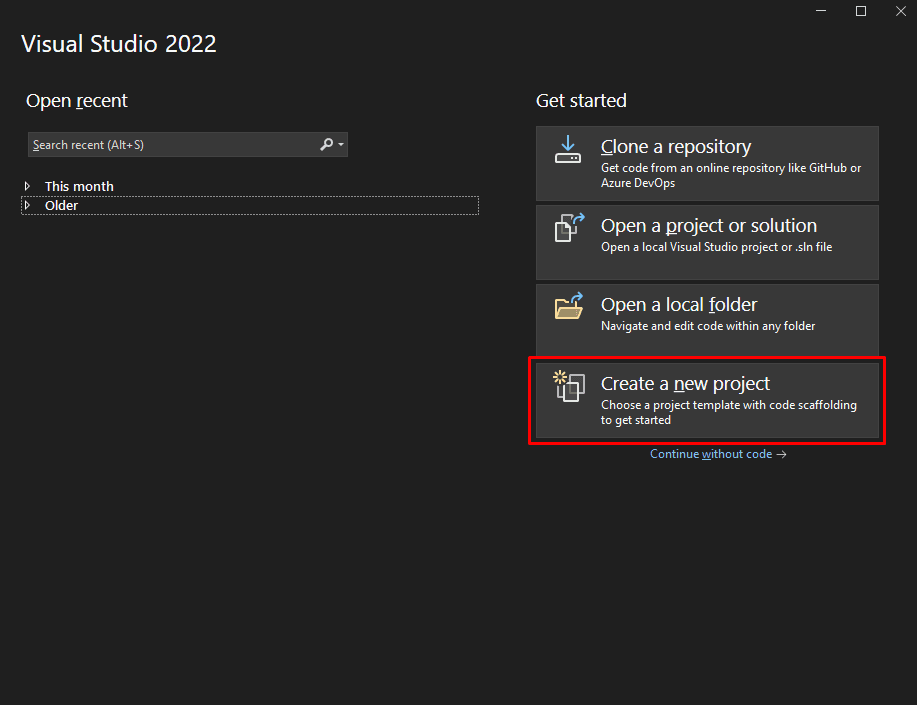Expand the Older group
The height and width of the screenshot is (705, 917).
pyautogui.click(x=27, y=205)
